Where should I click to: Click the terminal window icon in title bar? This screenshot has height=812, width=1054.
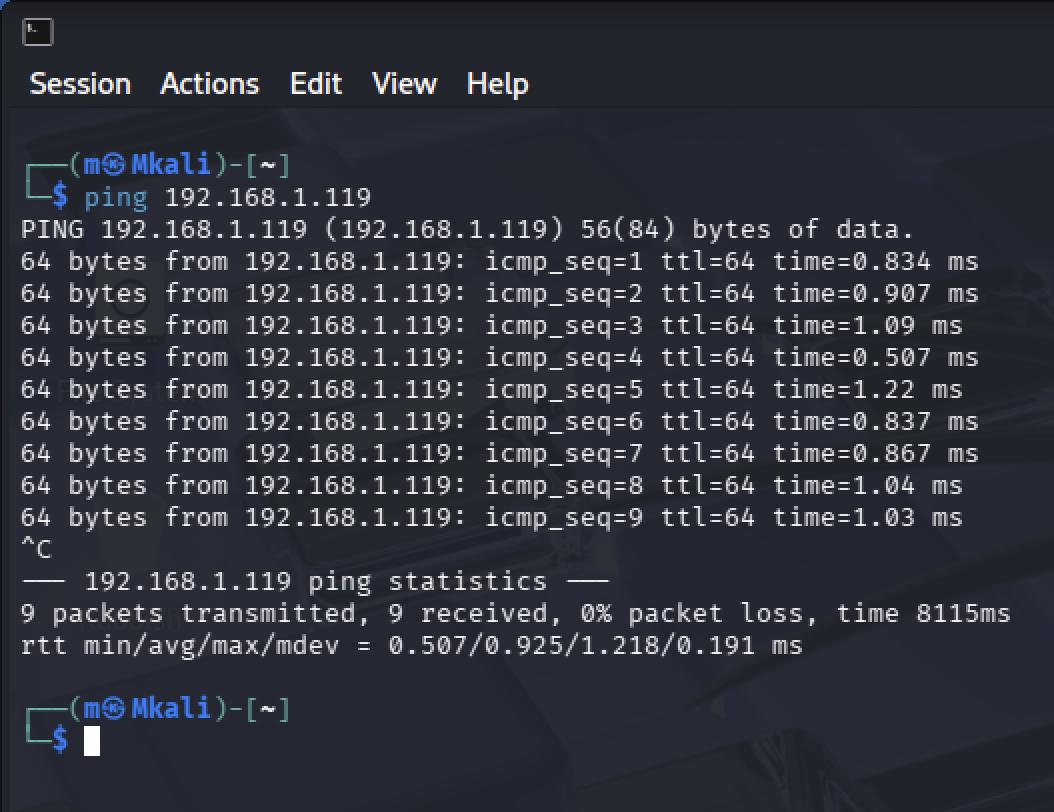pyautogui.click(x=37, y=32)
